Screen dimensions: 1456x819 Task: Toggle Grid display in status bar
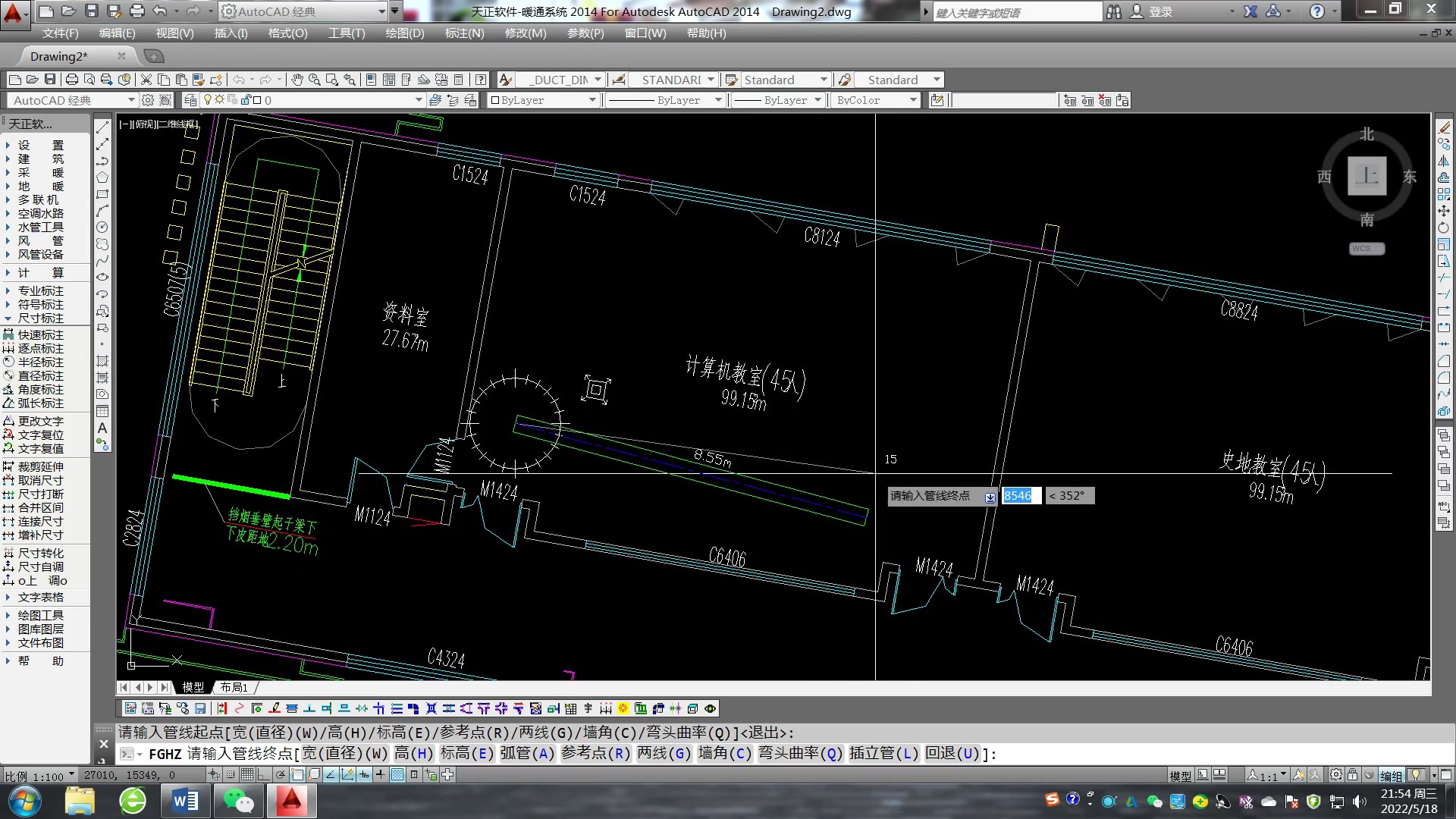click(x=246, y=774)
